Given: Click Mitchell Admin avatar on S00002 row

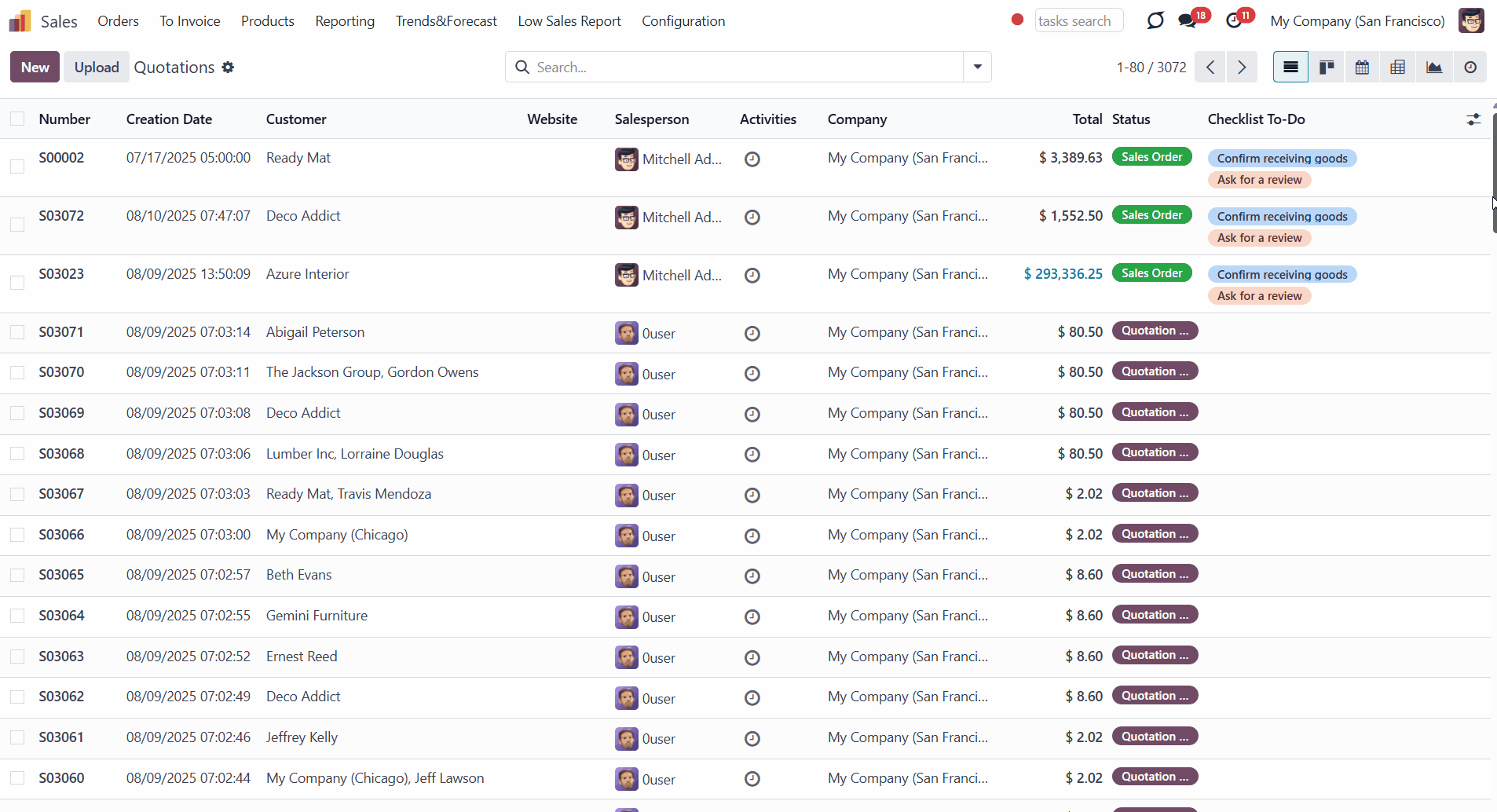Looking at the screenshot, I should 626,159.
